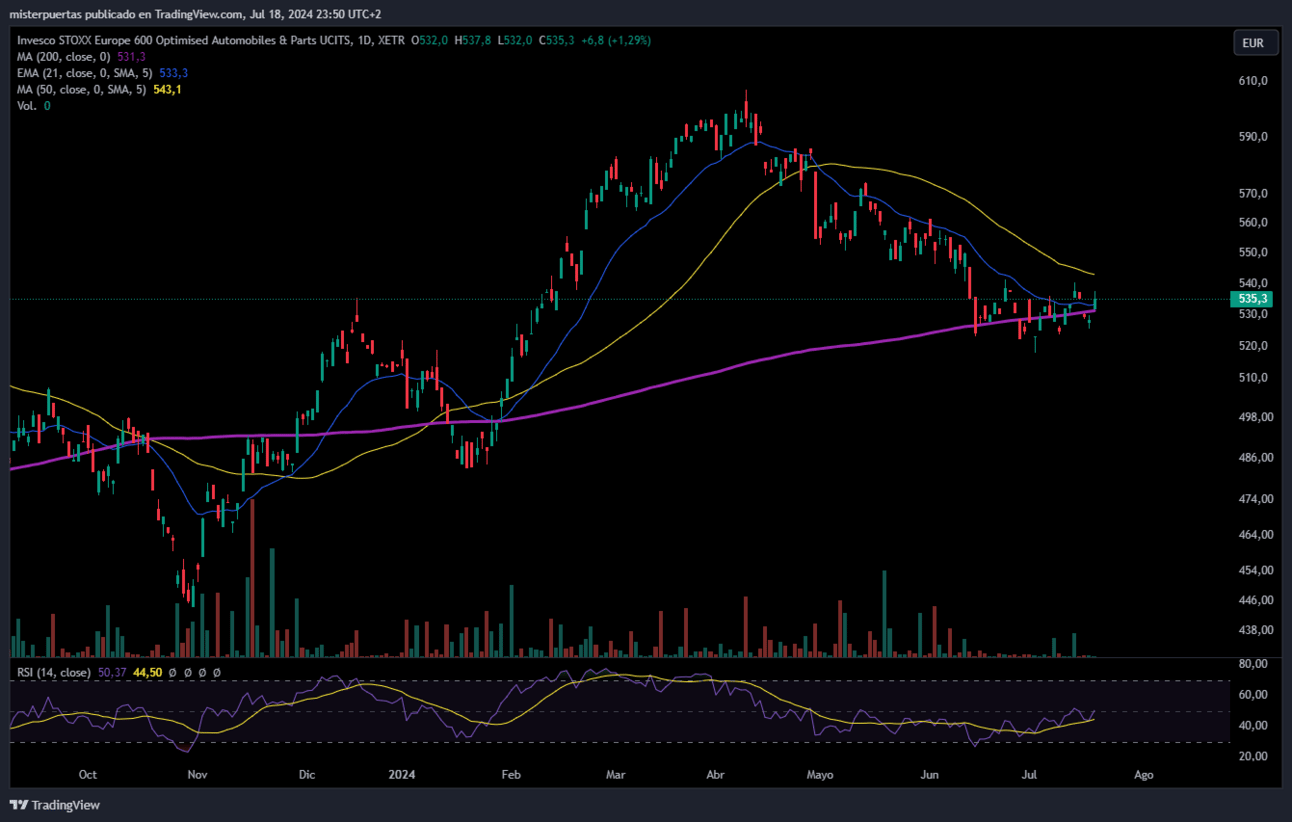Click the Dic label on the time axis
This screenshot has width=1292, height=822.
pyautogui.click(x=307, y=775)
